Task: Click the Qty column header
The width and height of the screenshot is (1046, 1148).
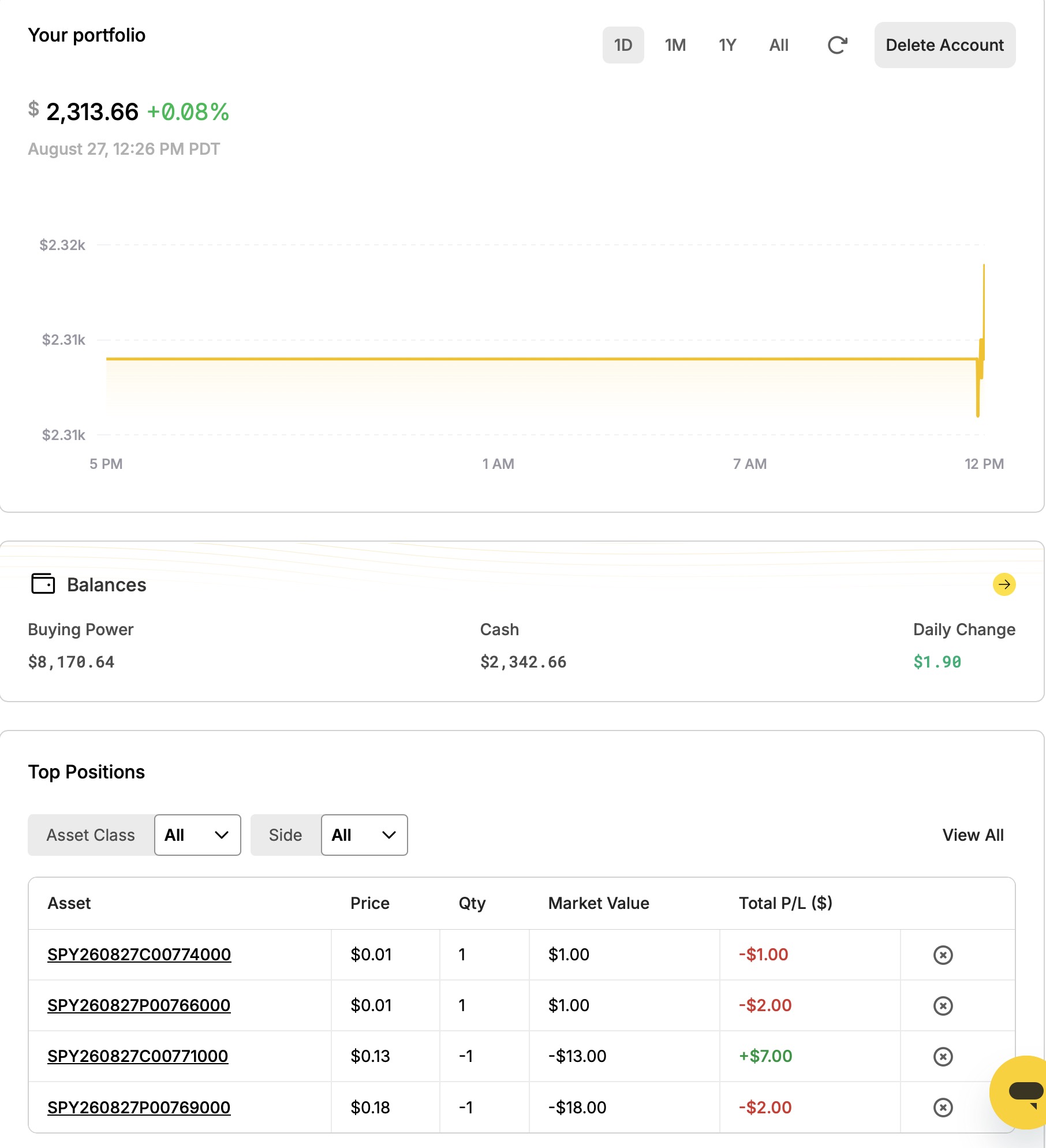Action: [472, 903]
